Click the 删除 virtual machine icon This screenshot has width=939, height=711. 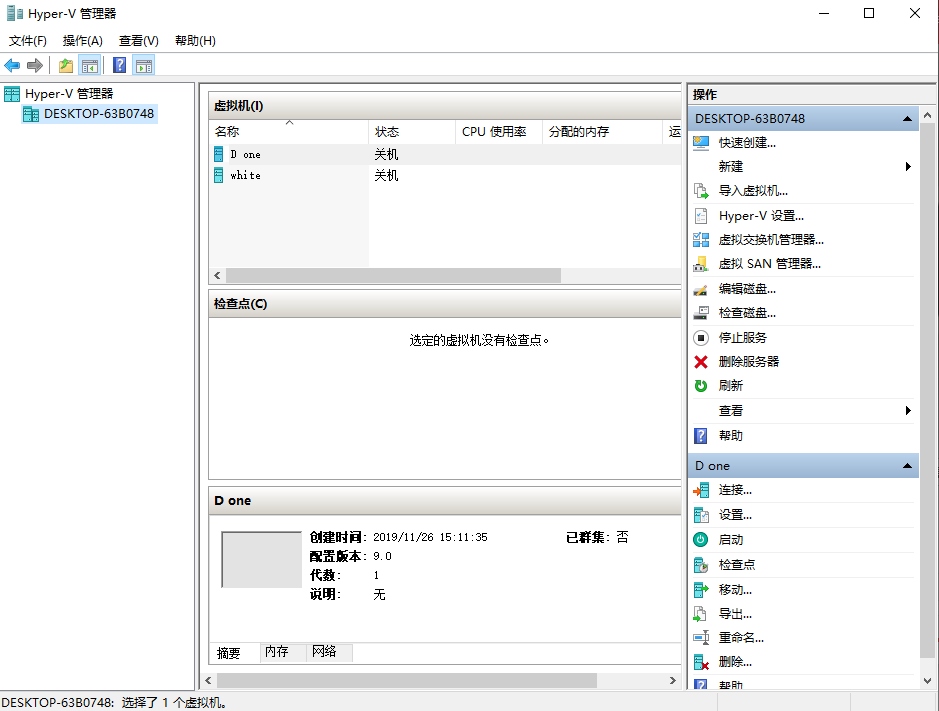coord(701,662)
